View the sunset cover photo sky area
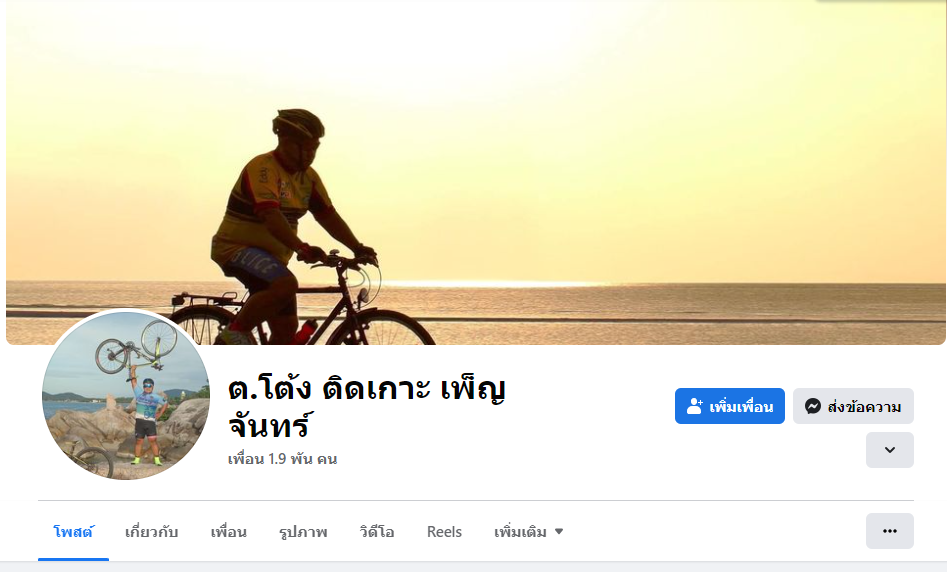The width and height of the screenshot is (947, 572). 604,121
